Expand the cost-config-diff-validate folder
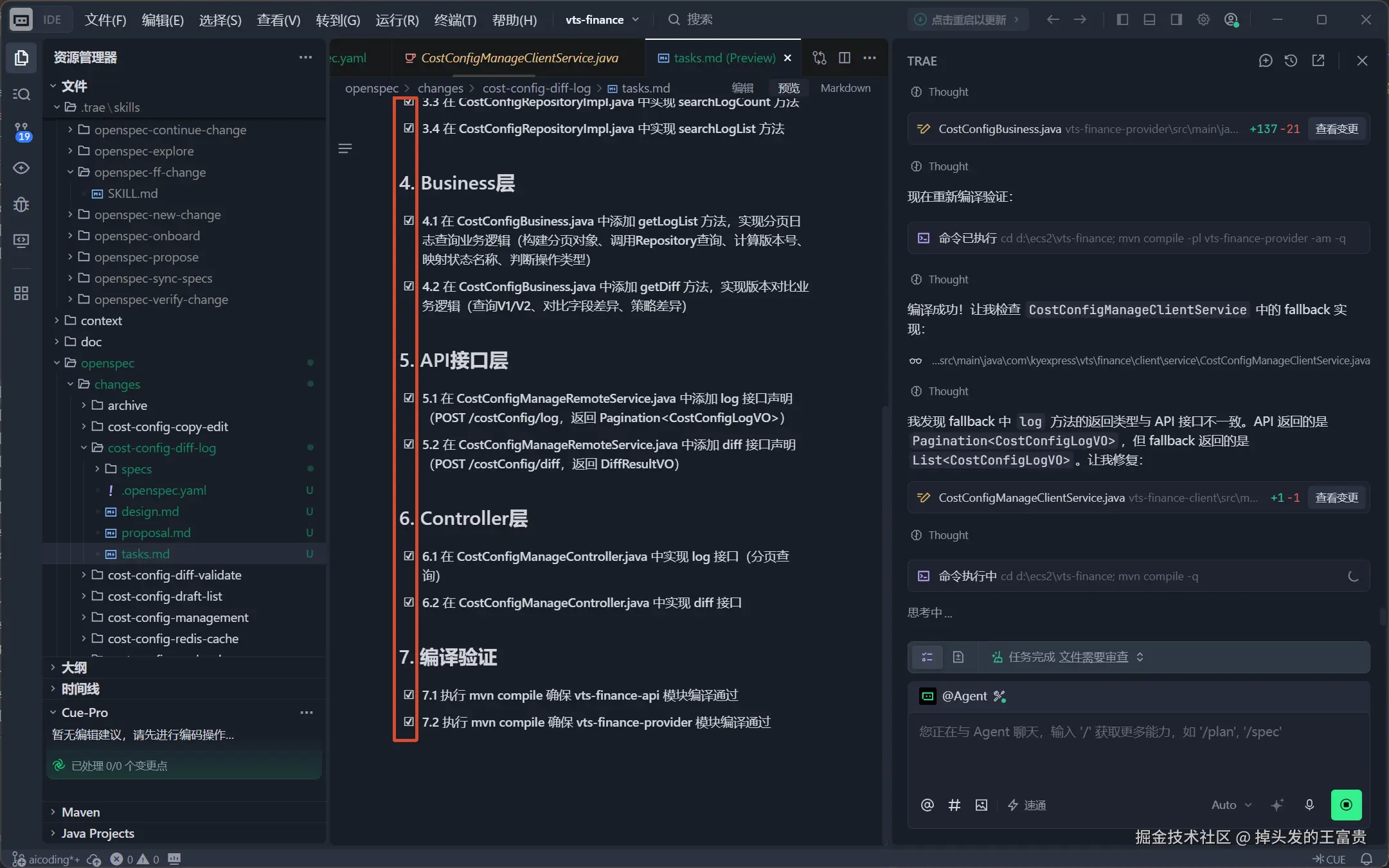This screenshot has width=1389, height=868. (x=174, y=575)
